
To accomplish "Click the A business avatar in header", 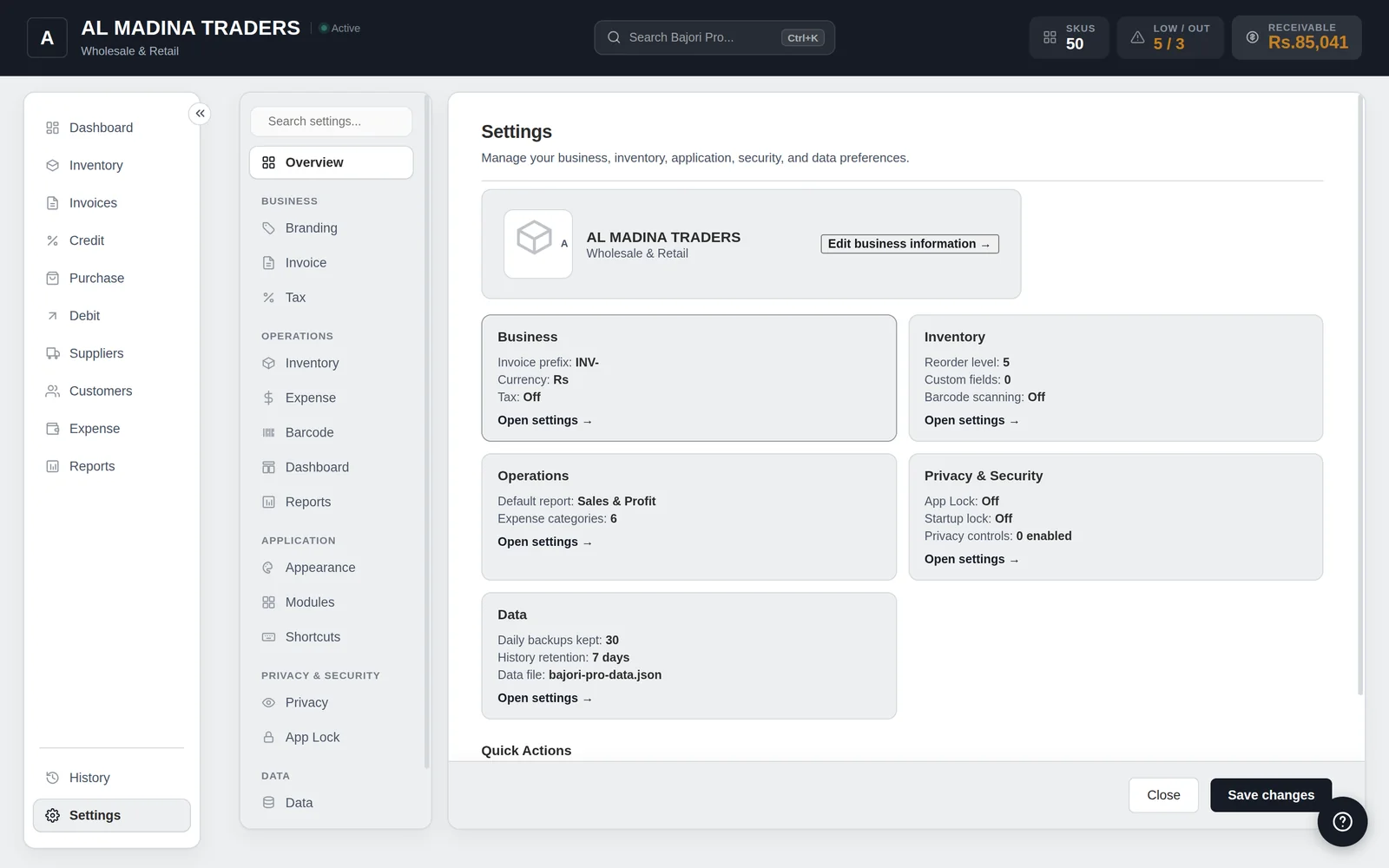I will pyautogui.click(x=47, y=37).
